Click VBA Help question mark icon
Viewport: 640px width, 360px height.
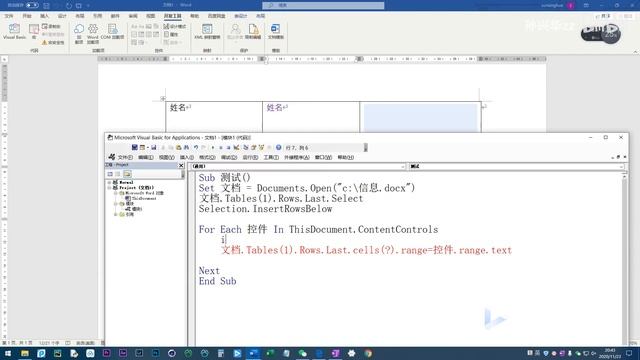(279, 147)
